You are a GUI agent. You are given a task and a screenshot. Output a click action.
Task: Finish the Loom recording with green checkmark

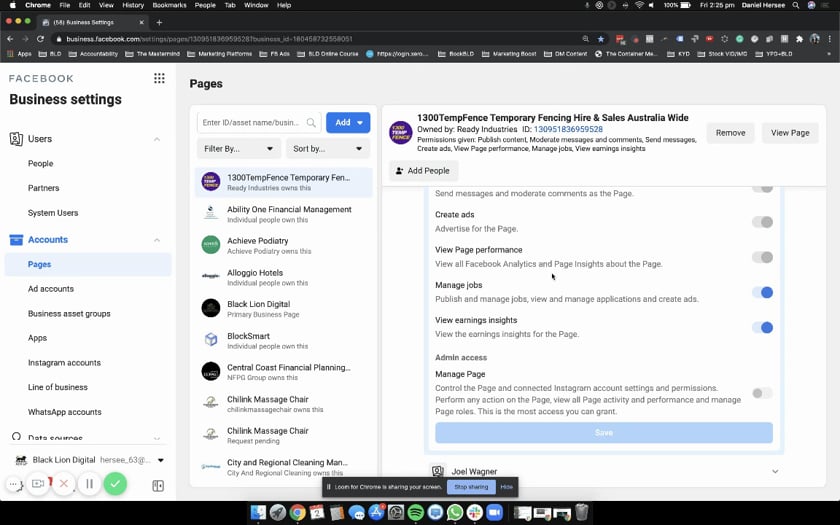pos(115,484)
